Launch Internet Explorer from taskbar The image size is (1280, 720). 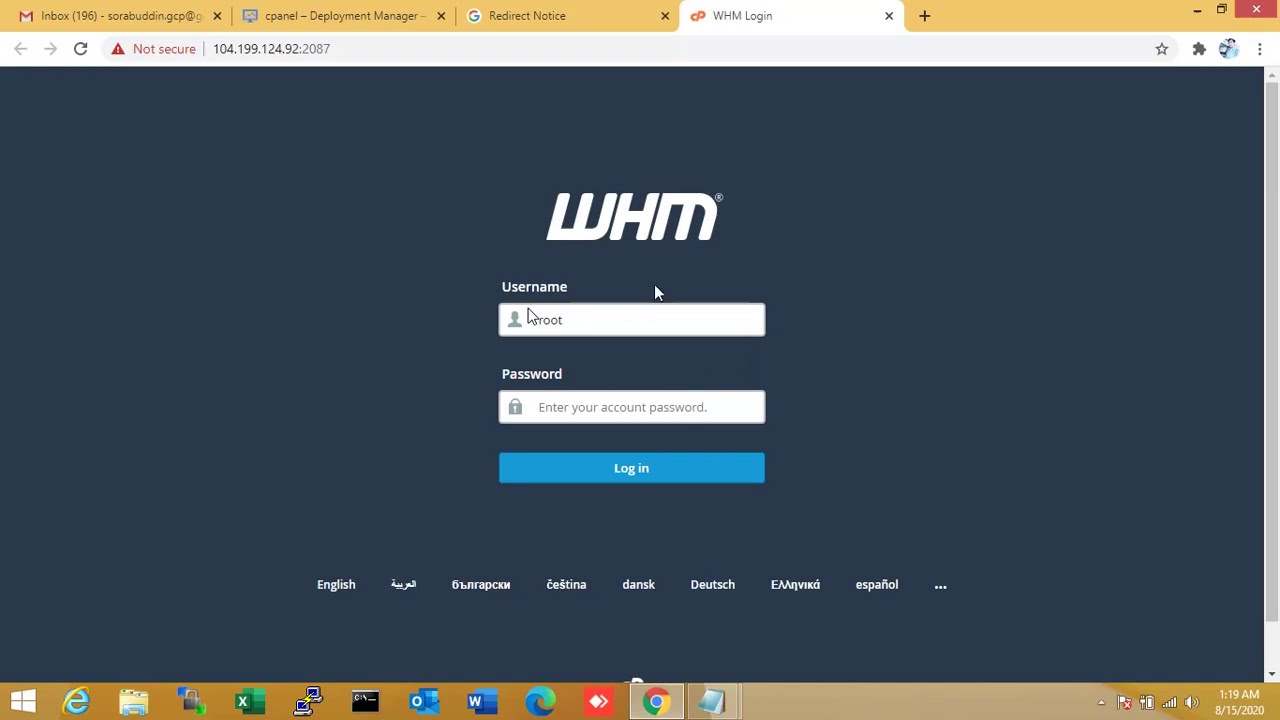77,702
